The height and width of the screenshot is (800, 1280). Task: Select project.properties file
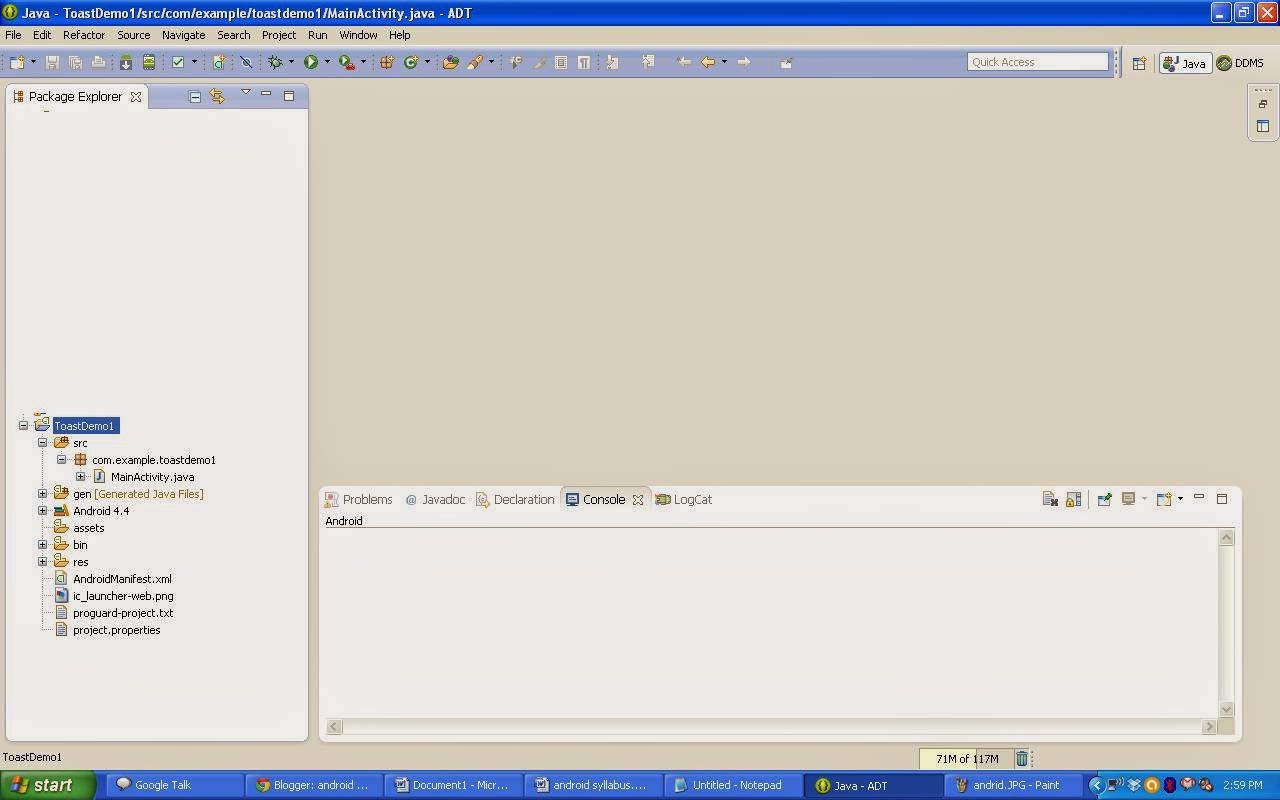point(116,630)
